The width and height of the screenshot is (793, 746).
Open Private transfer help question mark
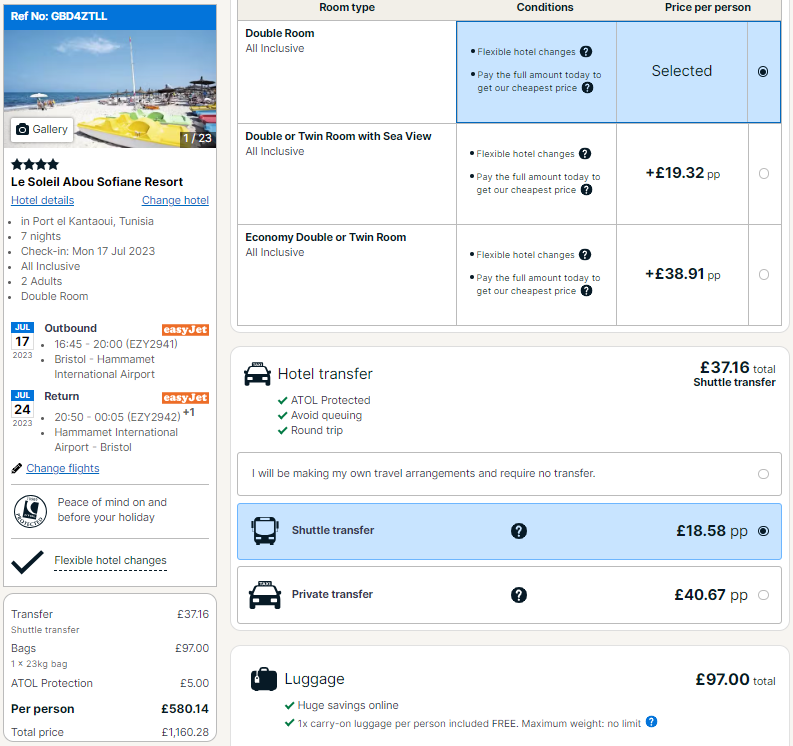pyautogui.click(x=519, y=595)
